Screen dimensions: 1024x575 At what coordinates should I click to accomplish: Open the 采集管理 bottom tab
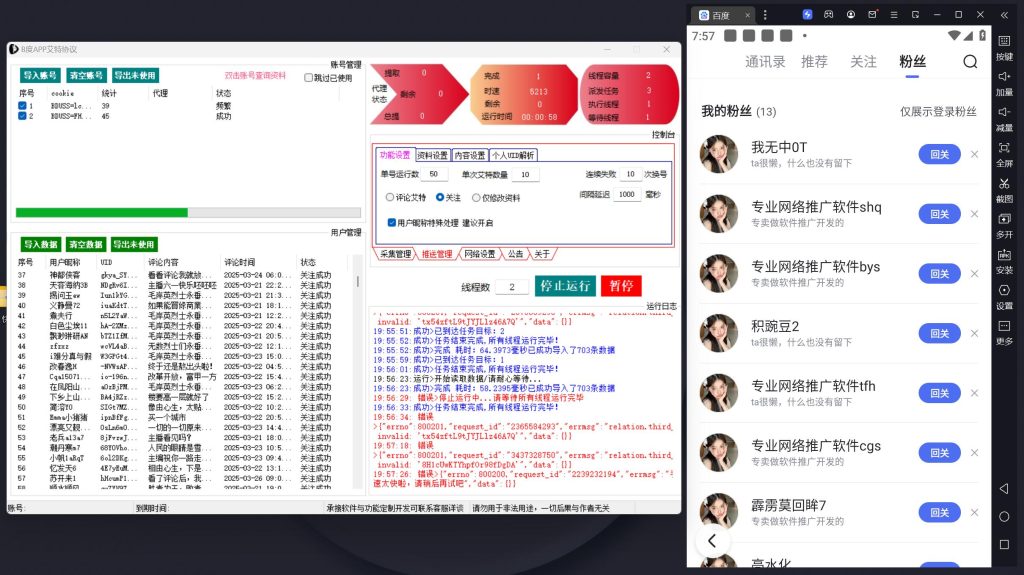396,254
